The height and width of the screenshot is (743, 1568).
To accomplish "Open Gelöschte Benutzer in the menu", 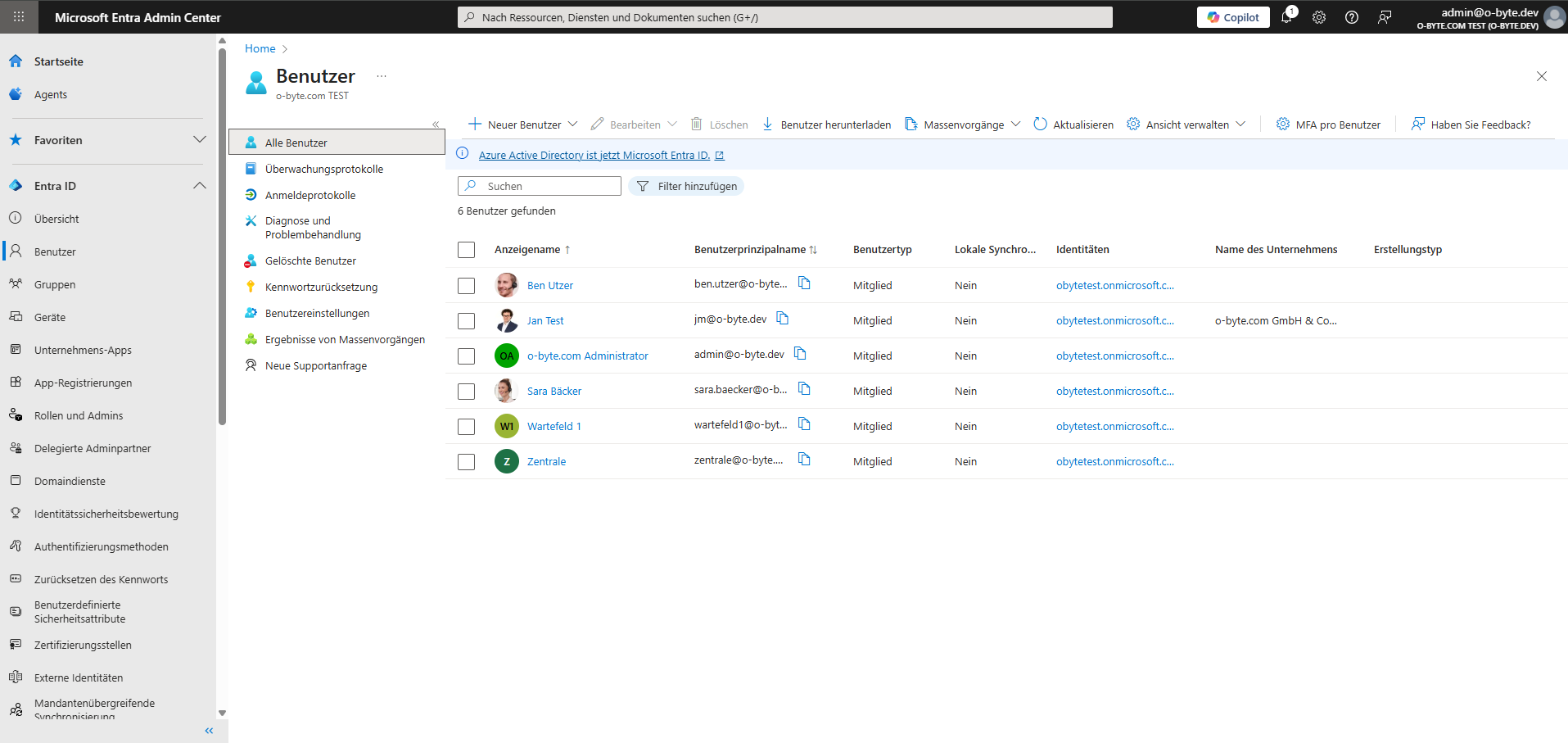I will pyautogui.click(x=310, y=261).
